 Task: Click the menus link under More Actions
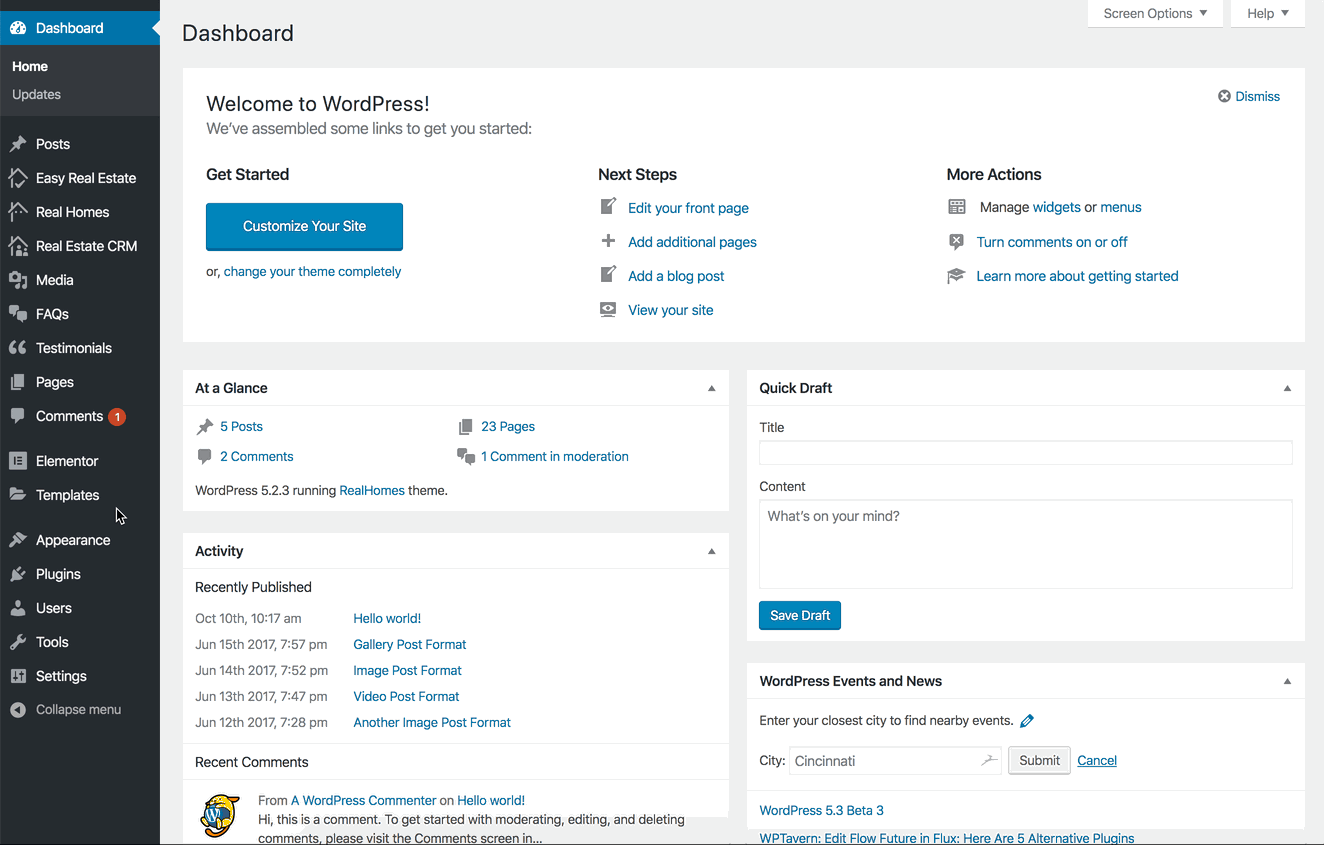click(1121, 207)
